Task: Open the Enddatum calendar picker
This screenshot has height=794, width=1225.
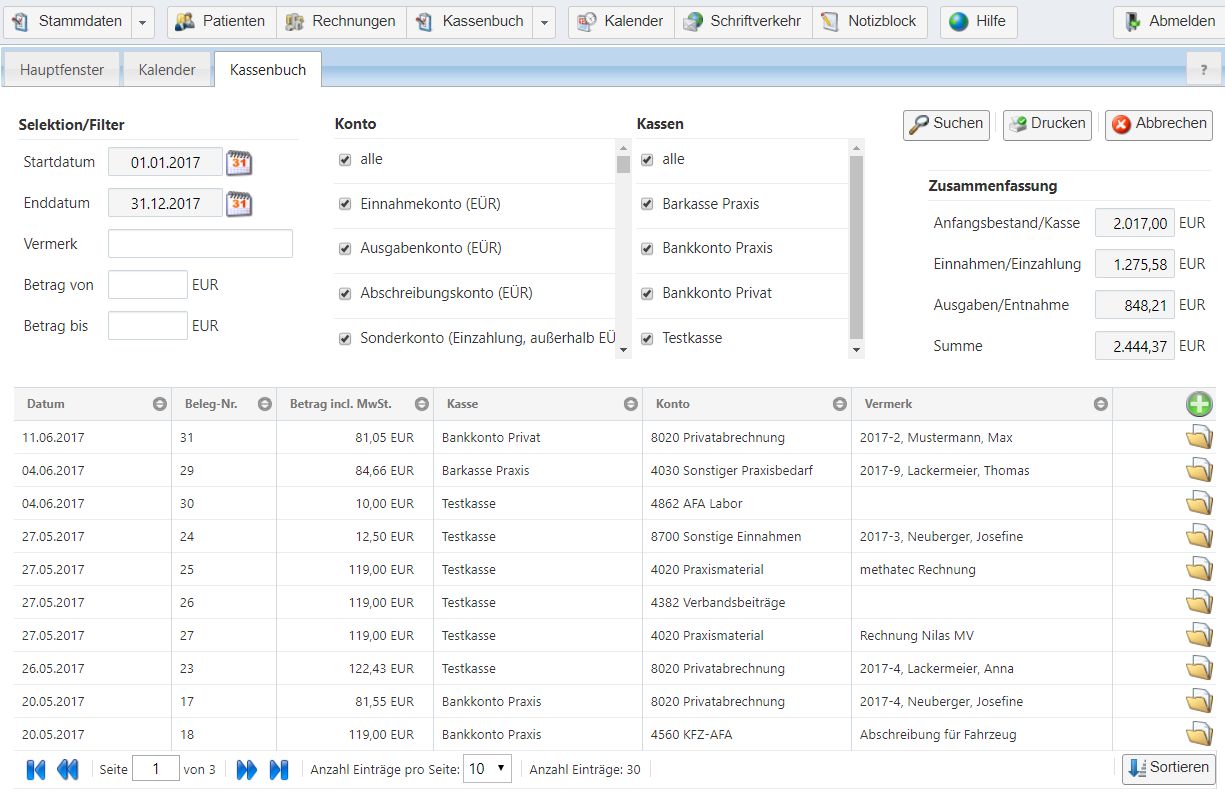Action: (x=239, y=204)
